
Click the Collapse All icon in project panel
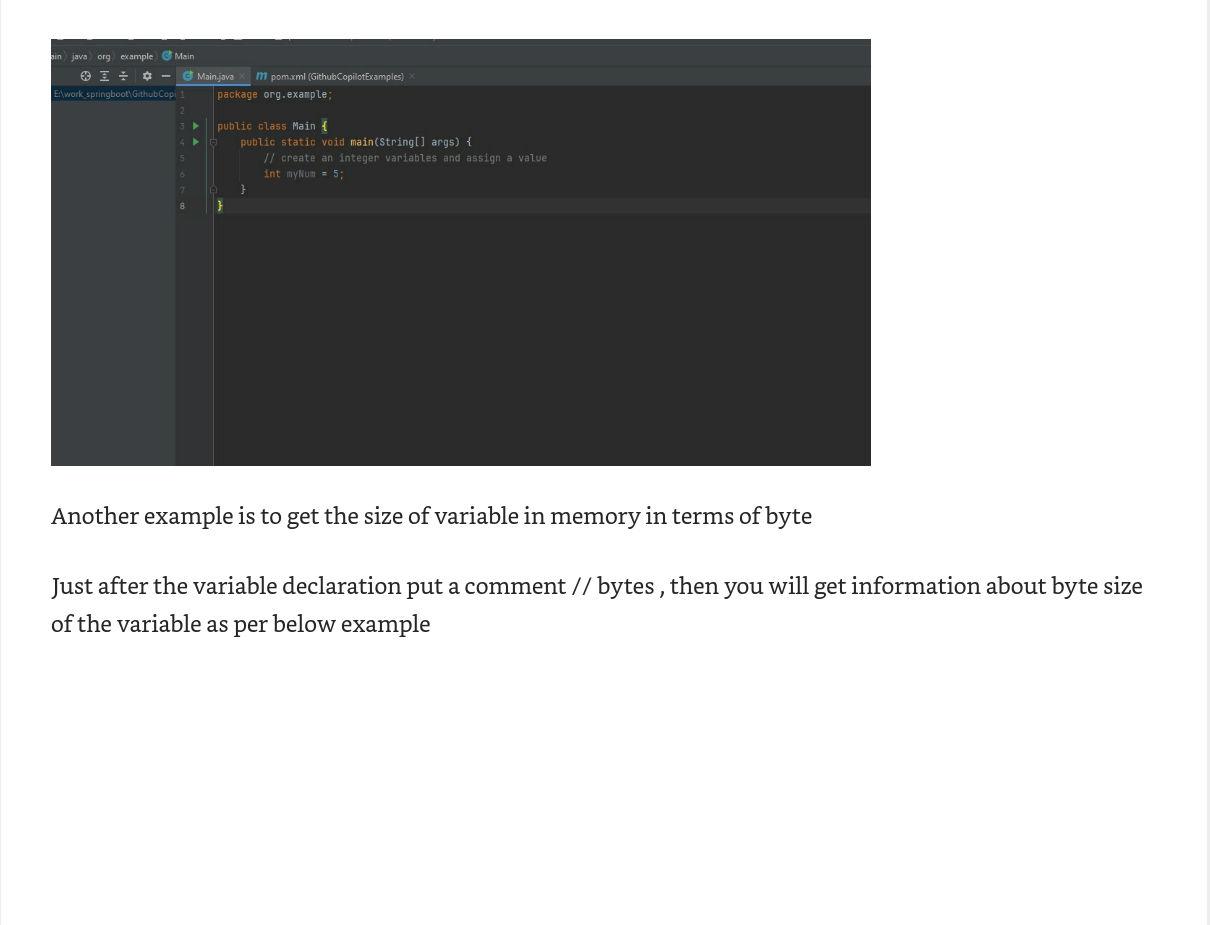click(x=124, y=76)
